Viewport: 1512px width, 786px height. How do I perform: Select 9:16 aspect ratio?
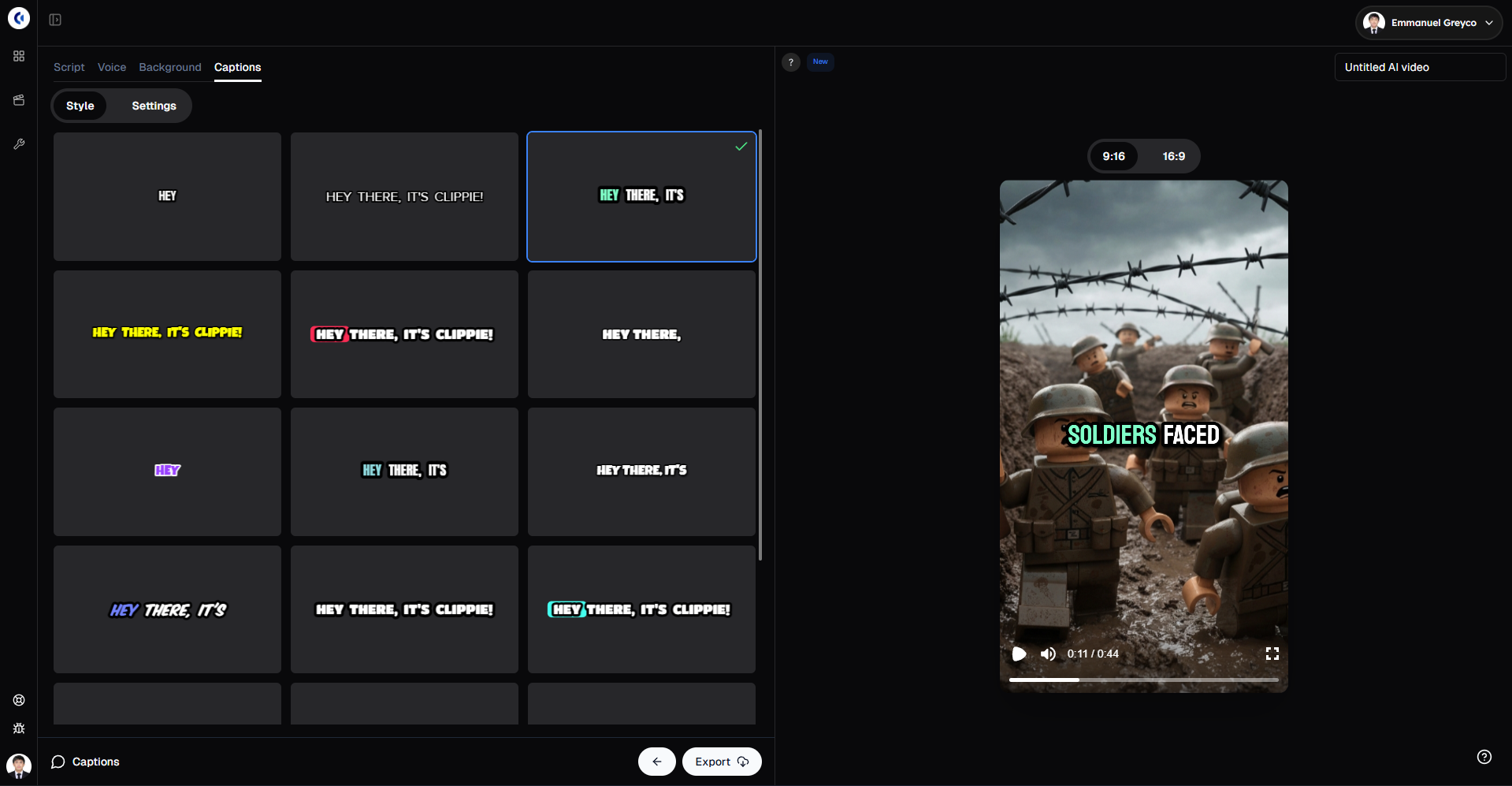[x=1114, y=156]
